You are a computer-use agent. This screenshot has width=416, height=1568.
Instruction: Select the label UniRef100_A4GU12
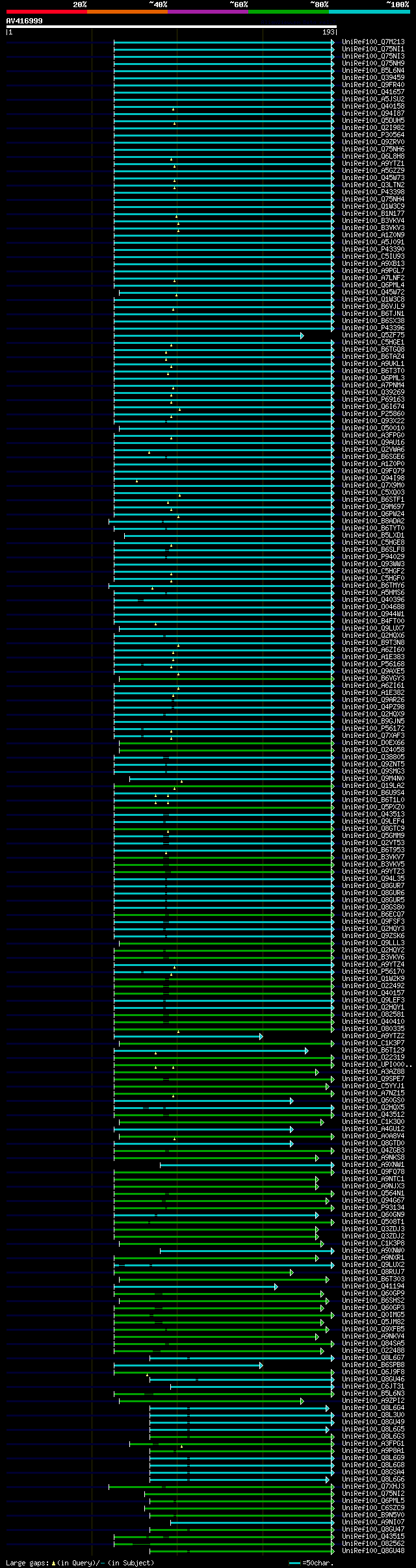pyautogui.click(x=373, y=1129)
